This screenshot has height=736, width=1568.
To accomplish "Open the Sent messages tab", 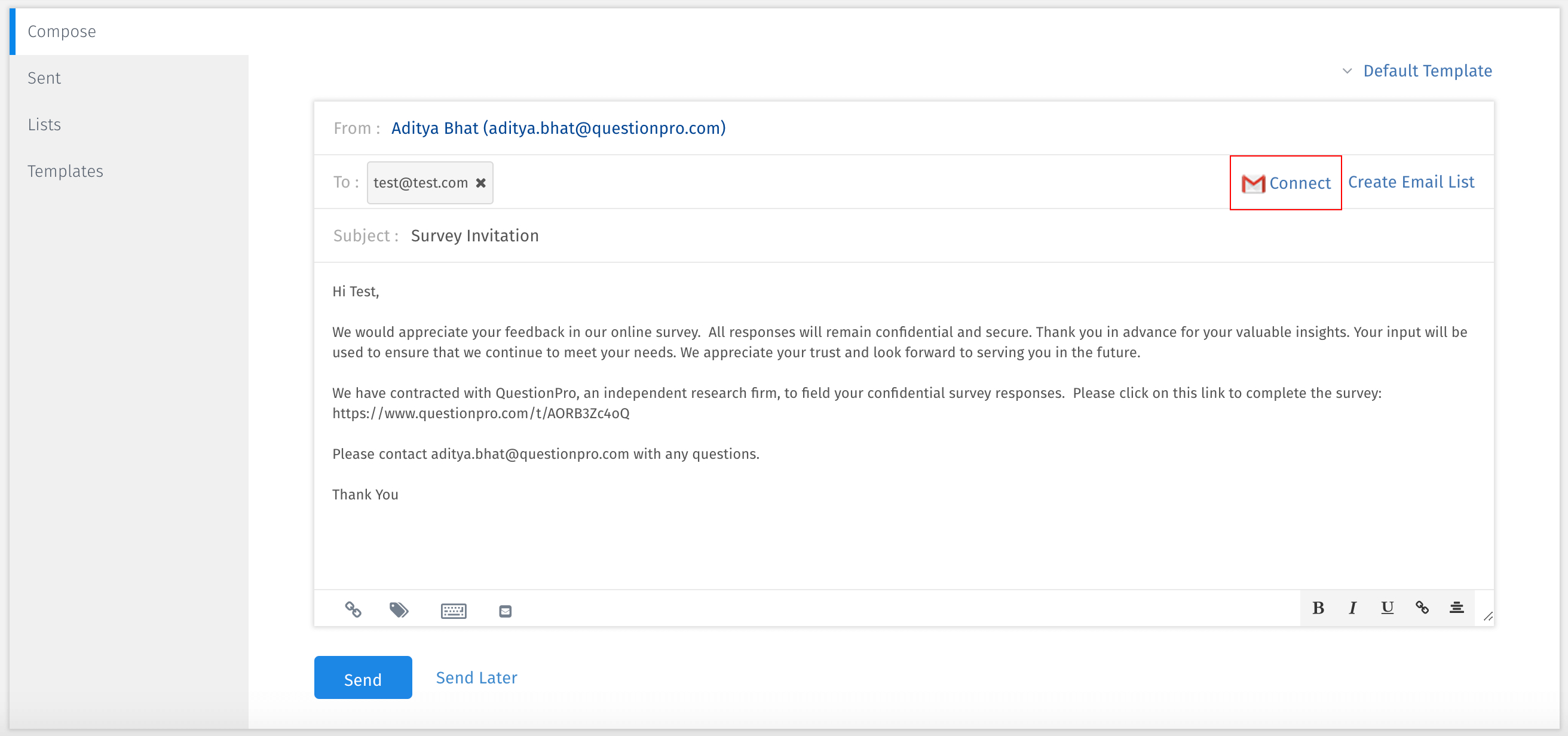I will 44,77.
